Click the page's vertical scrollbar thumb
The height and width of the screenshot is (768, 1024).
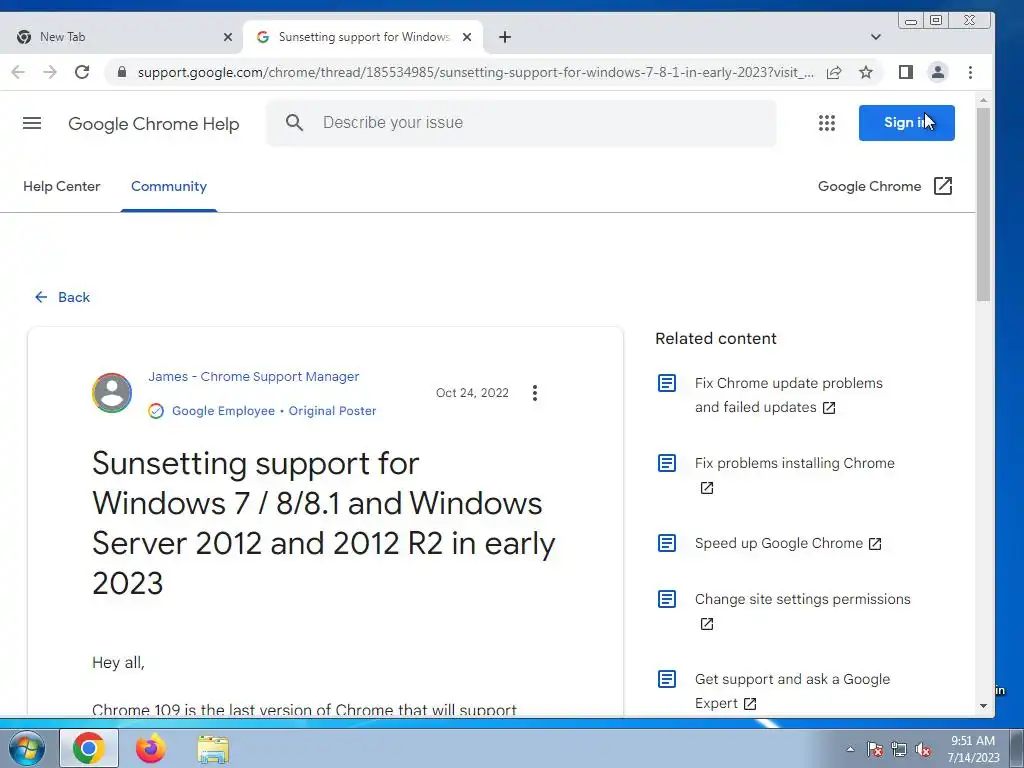coord(984,205)
